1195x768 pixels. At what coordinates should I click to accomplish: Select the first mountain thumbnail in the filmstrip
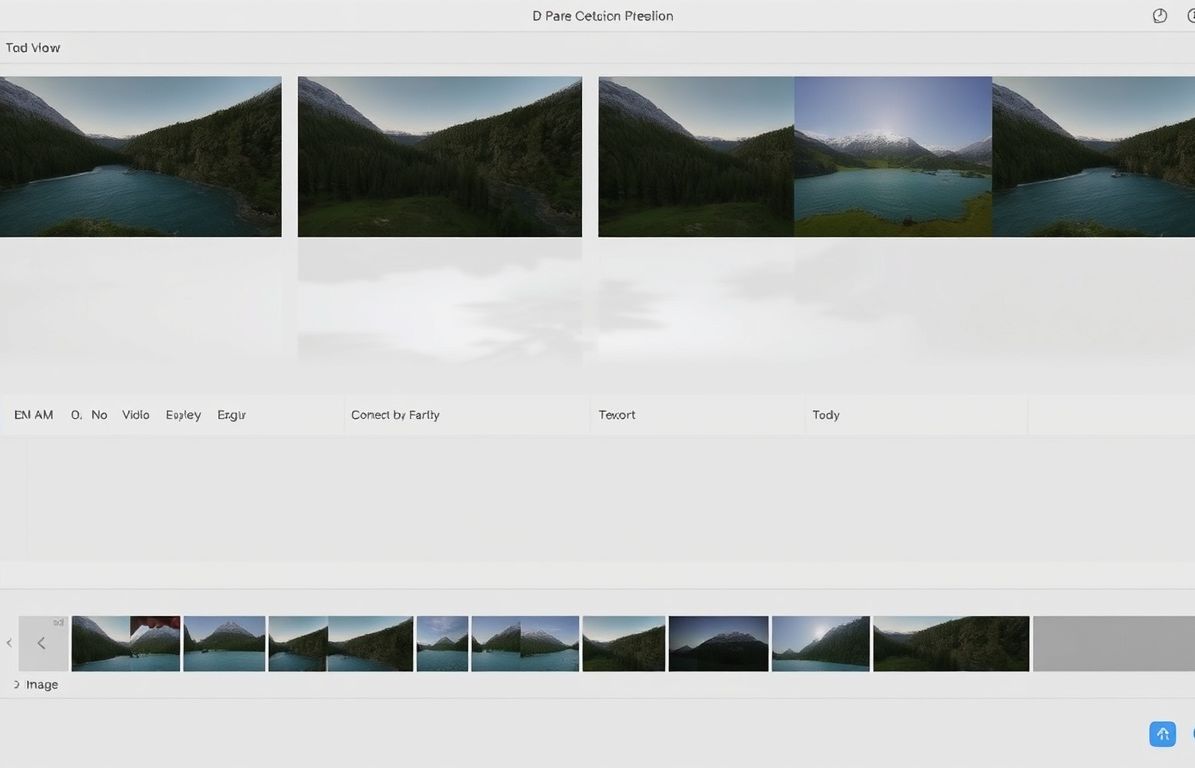[x=125, y=643]
